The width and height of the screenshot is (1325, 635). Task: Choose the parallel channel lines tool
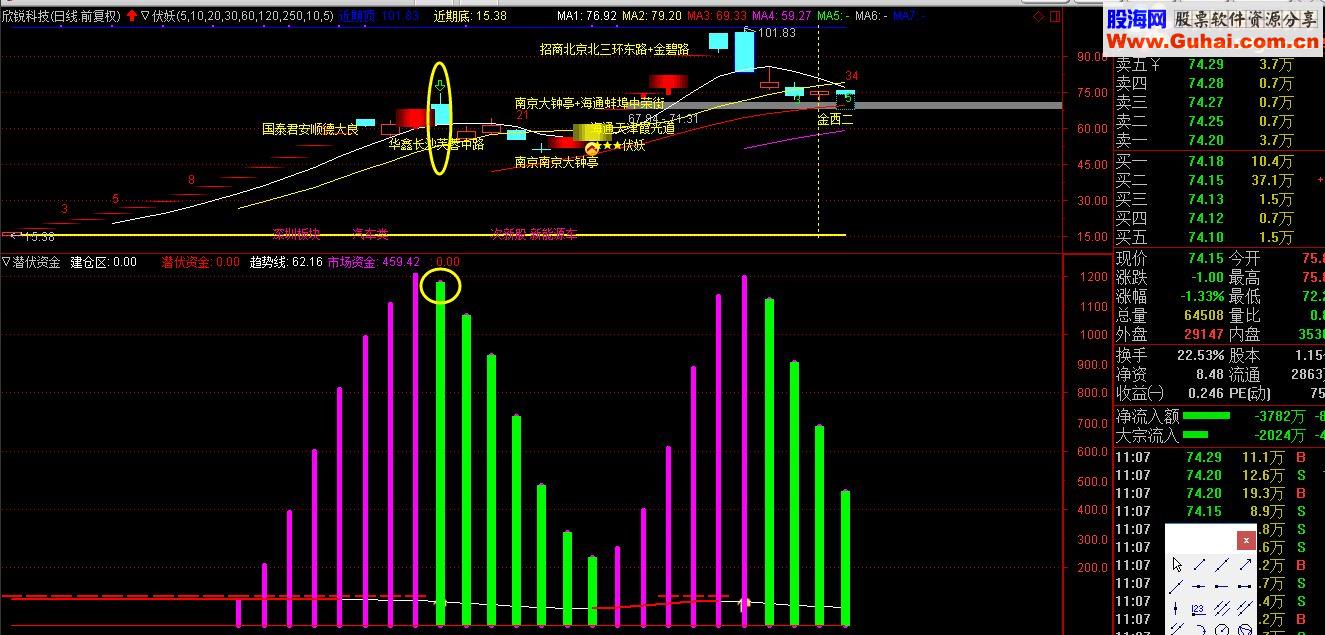(1245, 609)
